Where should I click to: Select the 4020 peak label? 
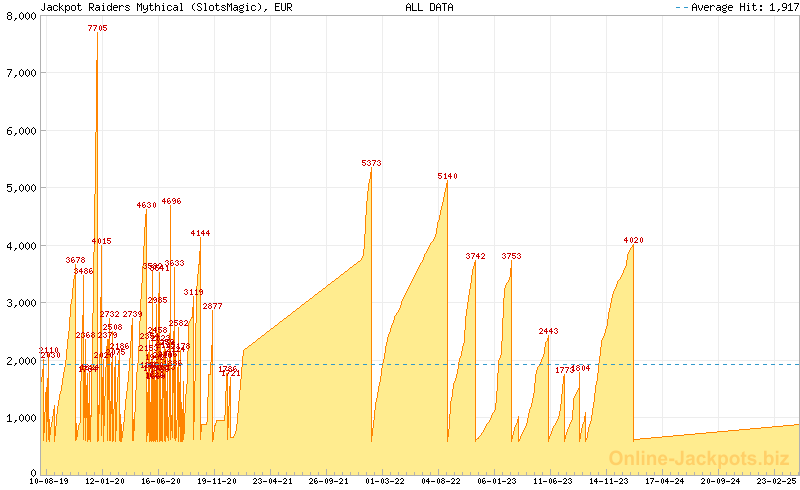[633, 240]
